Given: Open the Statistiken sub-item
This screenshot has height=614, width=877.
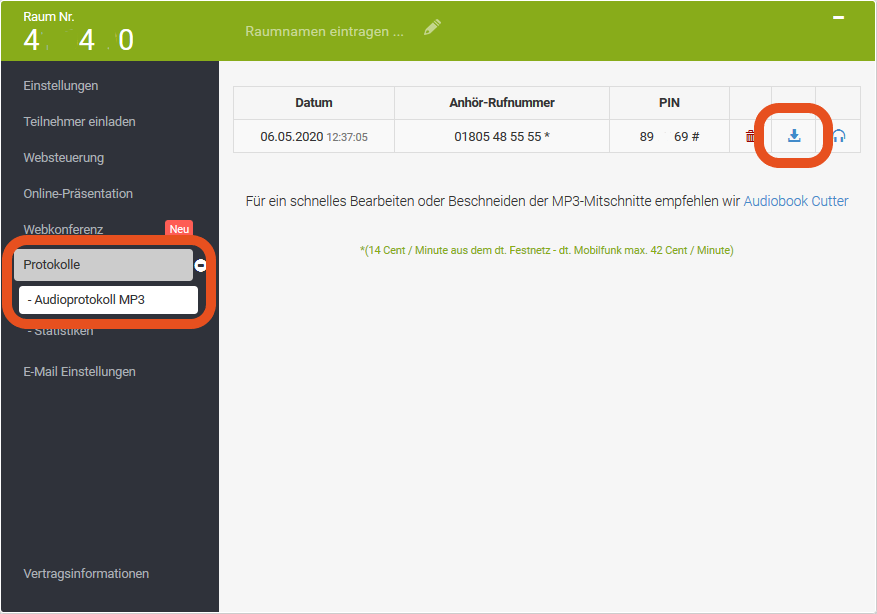Looking at the screenshot, I should 62,332.
